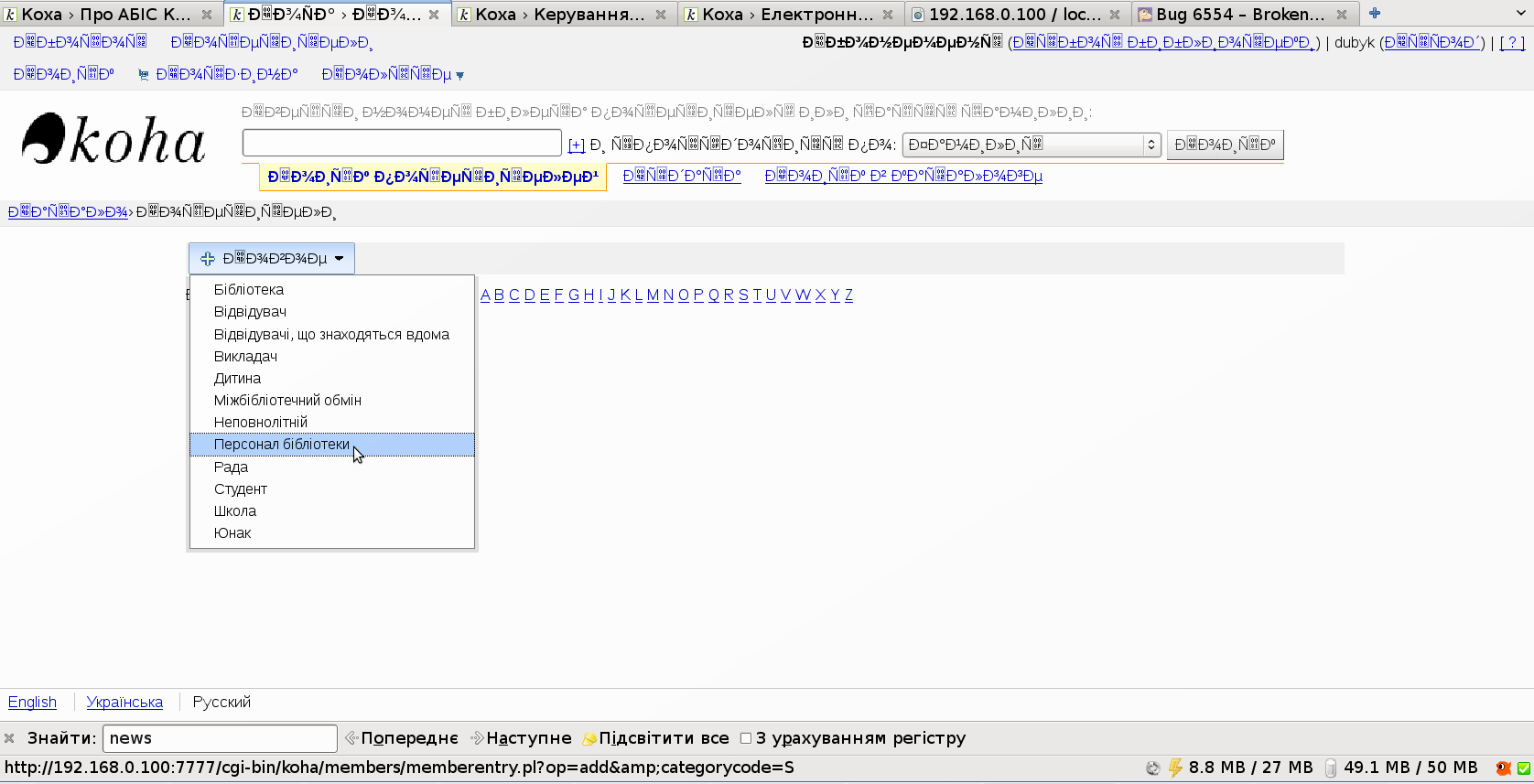Click the highlight-all marker icon in the find bar

[589, 738]
